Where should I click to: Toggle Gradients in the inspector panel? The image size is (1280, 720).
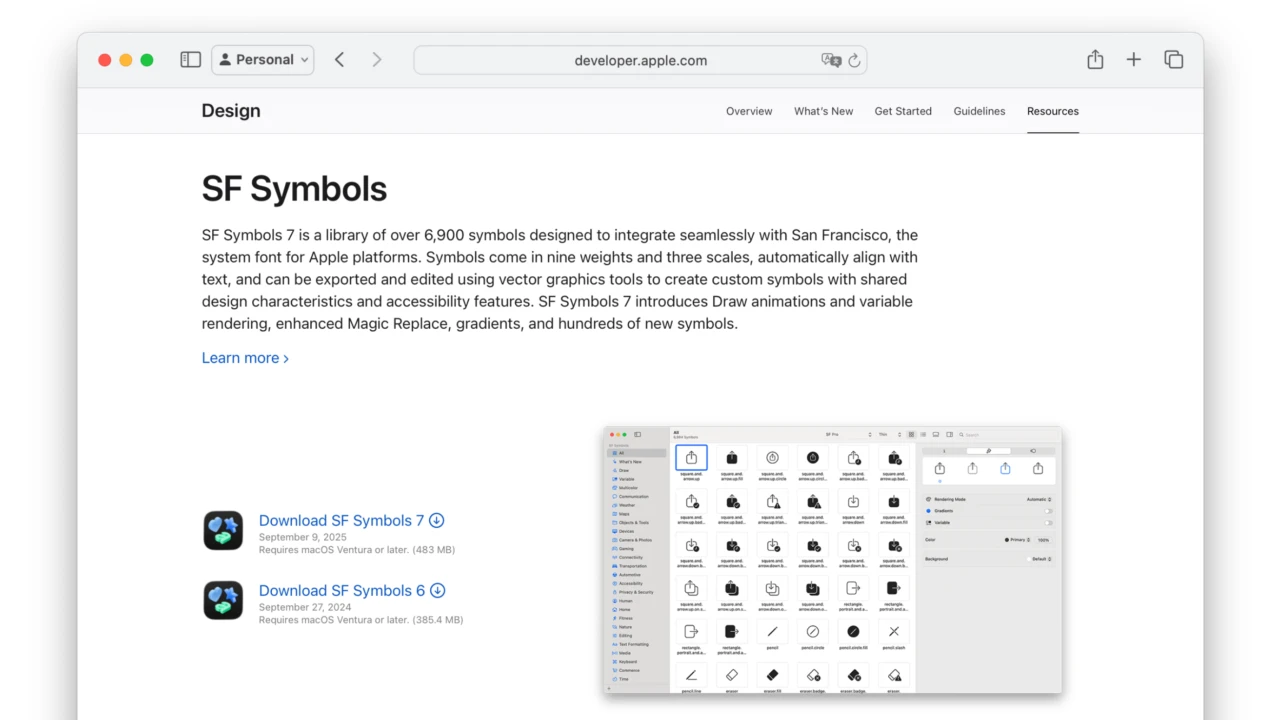pyautogui.click(x=1049, y=510)
